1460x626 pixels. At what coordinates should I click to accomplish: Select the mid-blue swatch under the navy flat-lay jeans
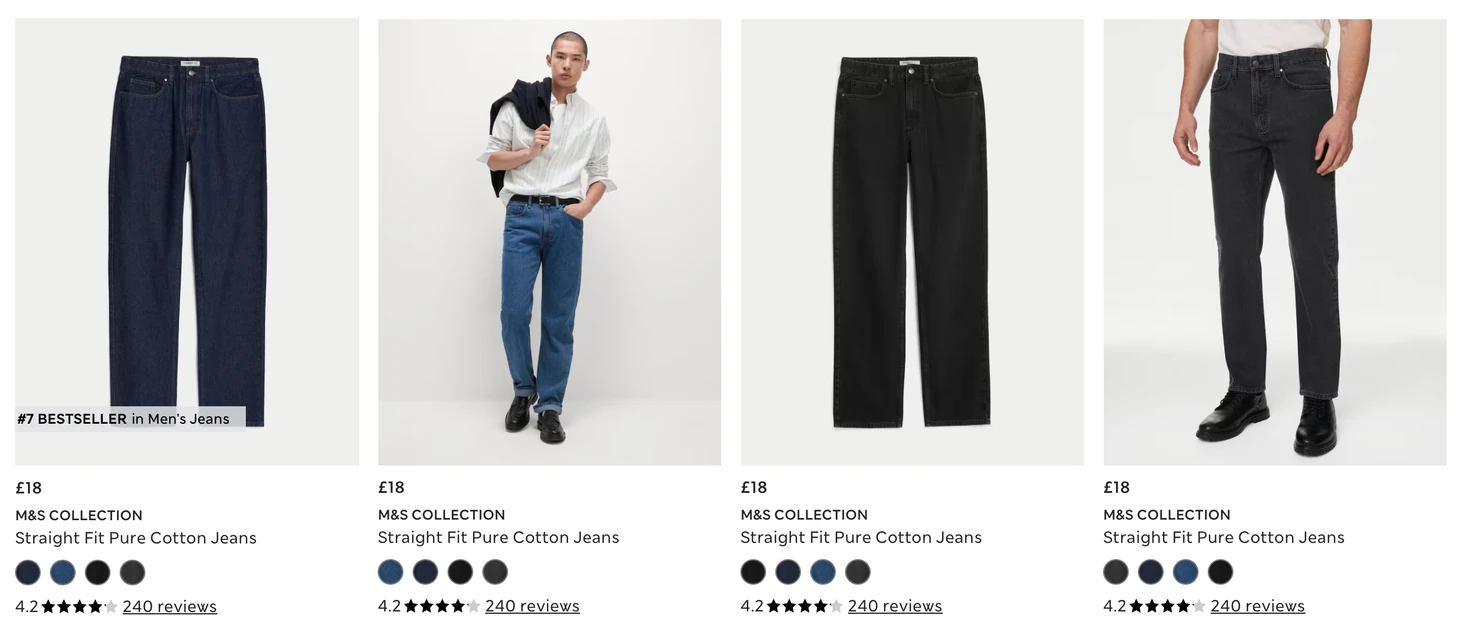[x=63, y=572]
